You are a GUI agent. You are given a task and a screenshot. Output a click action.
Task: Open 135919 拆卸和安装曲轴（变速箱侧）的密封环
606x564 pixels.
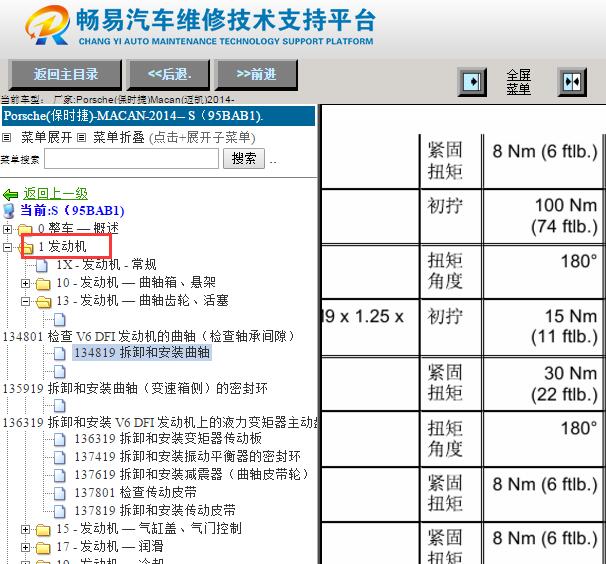coord(135,388)
